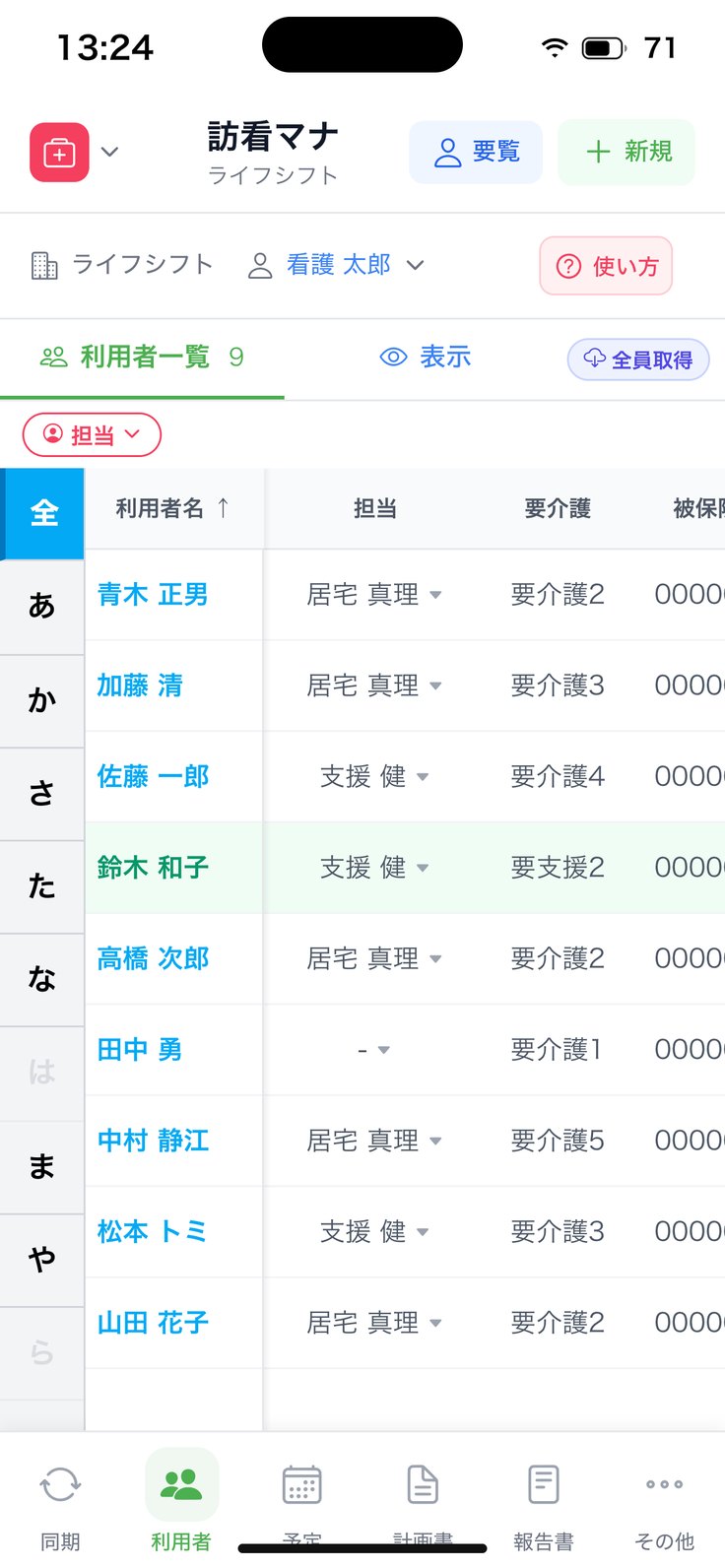Click the ライフシフト office building icon
The height and width of the screenshot is (1568, 725).
pos(44,265)
